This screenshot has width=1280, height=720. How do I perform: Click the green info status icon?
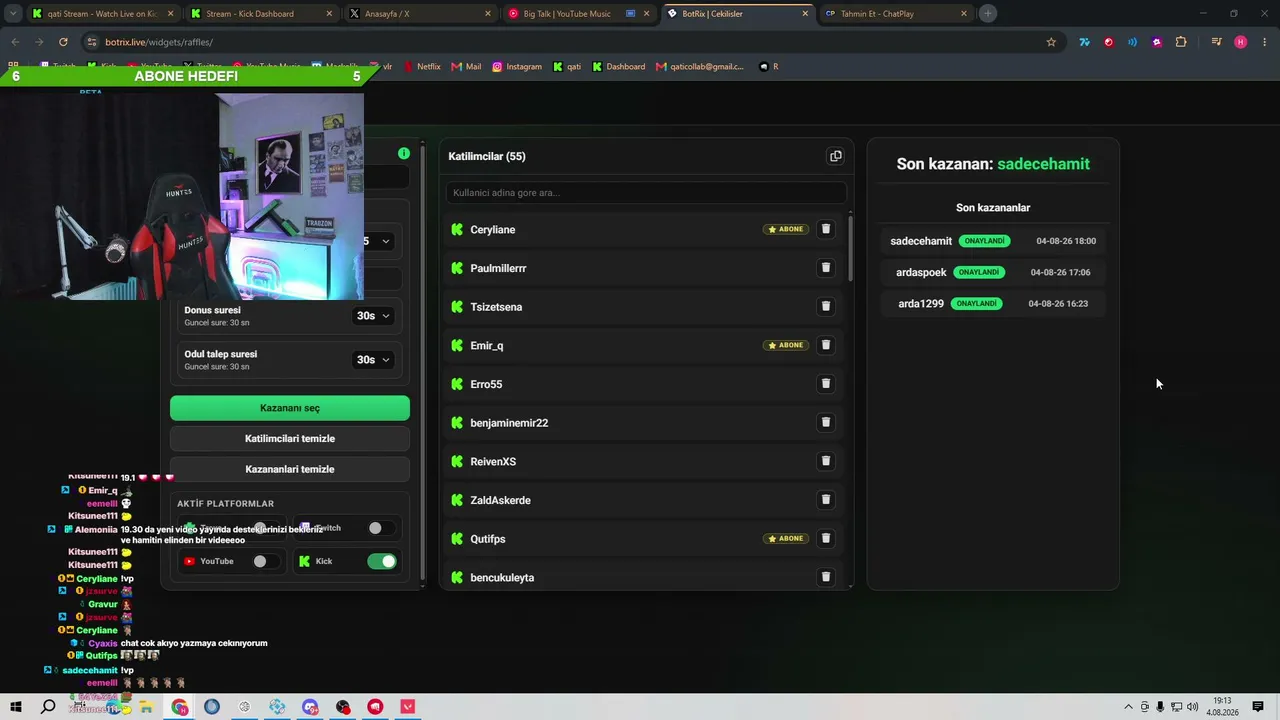404,153
